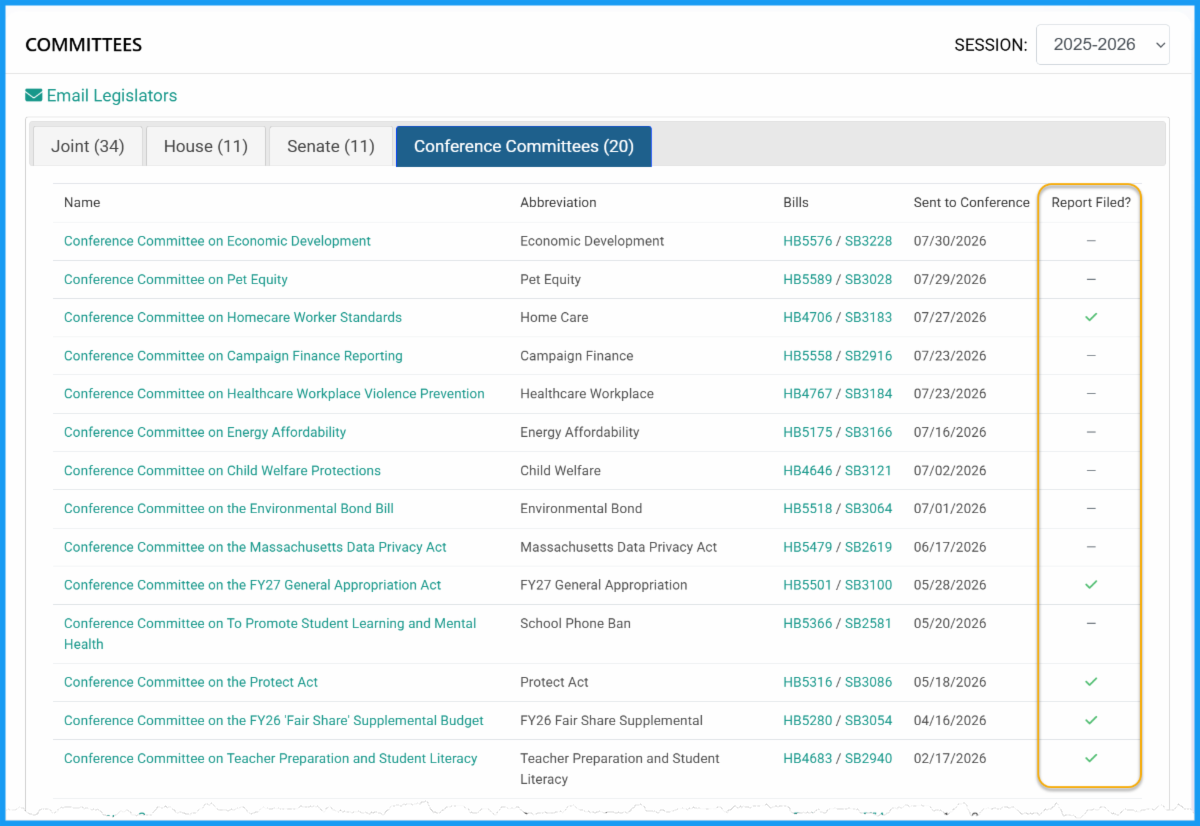Switch to the House (11) tab
Viewport: 1200px width, 826px height.
206,146
